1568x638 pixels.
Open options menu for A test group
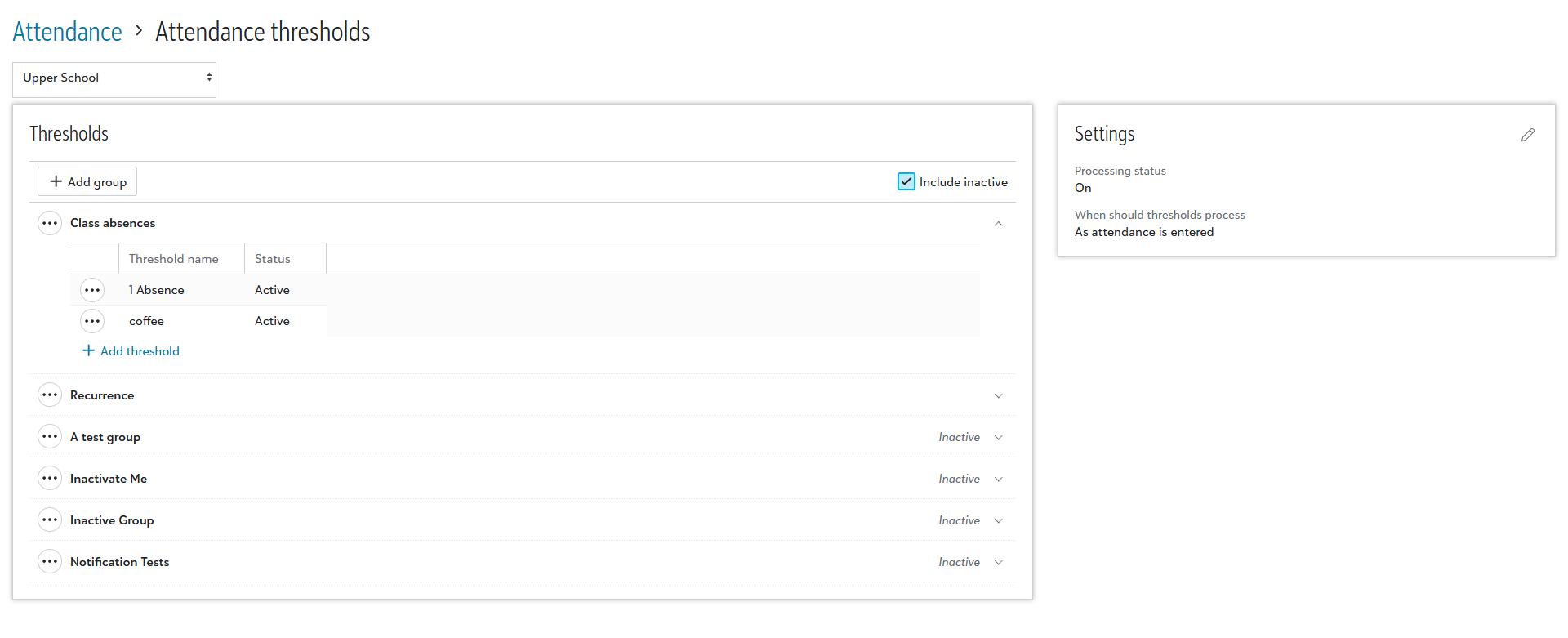coord(50,437)
